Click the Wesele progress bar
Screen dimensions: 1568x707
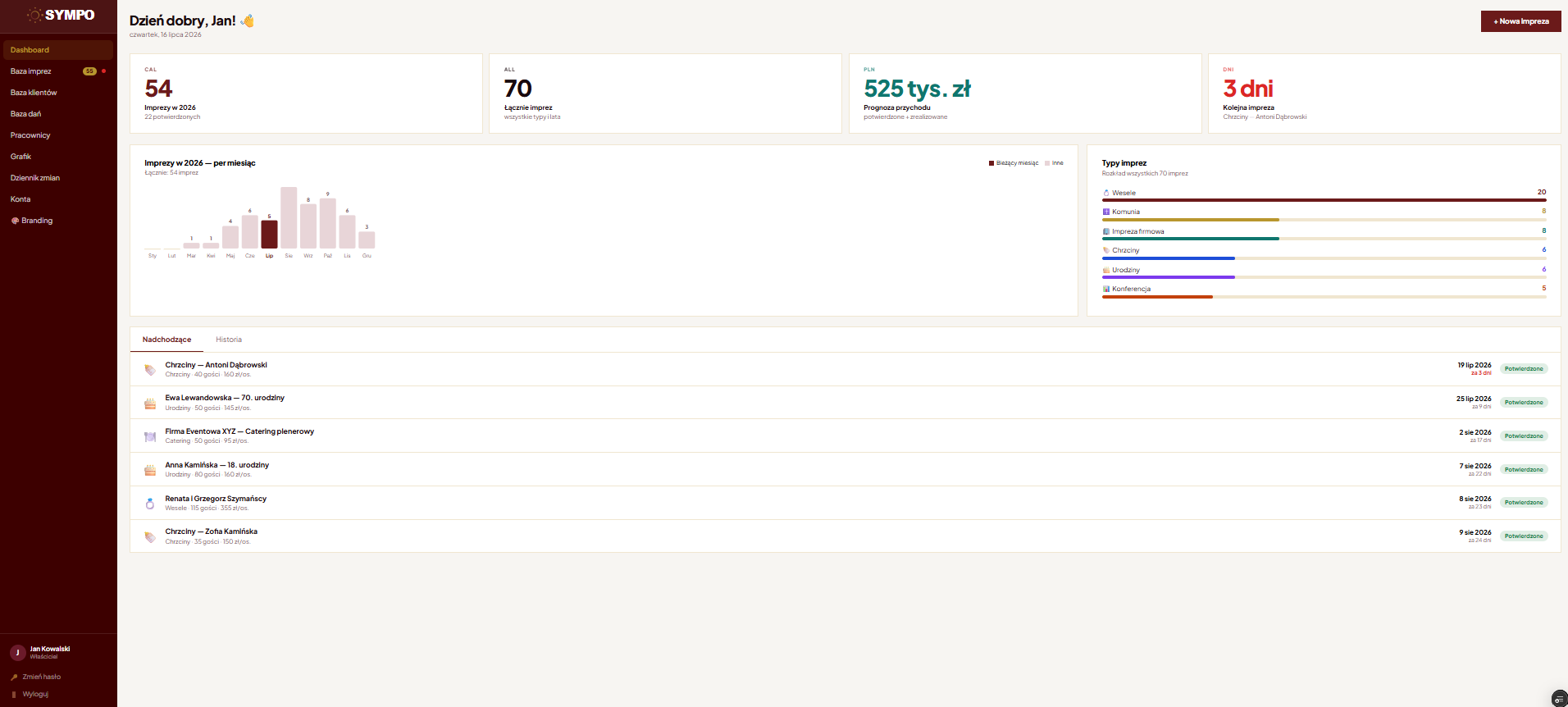pos(1324,200)
